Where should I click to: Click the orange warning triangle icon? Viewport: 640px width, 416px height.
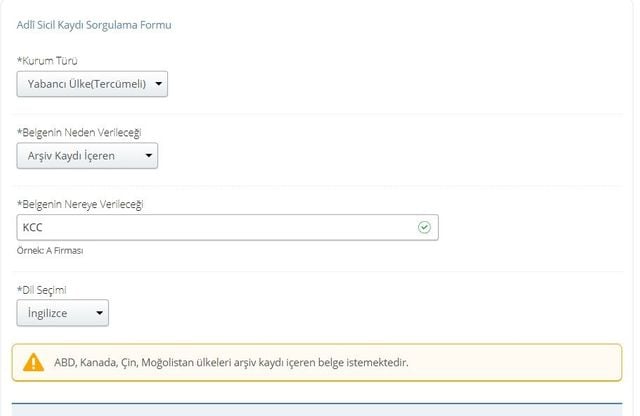(x=33, y=363)
